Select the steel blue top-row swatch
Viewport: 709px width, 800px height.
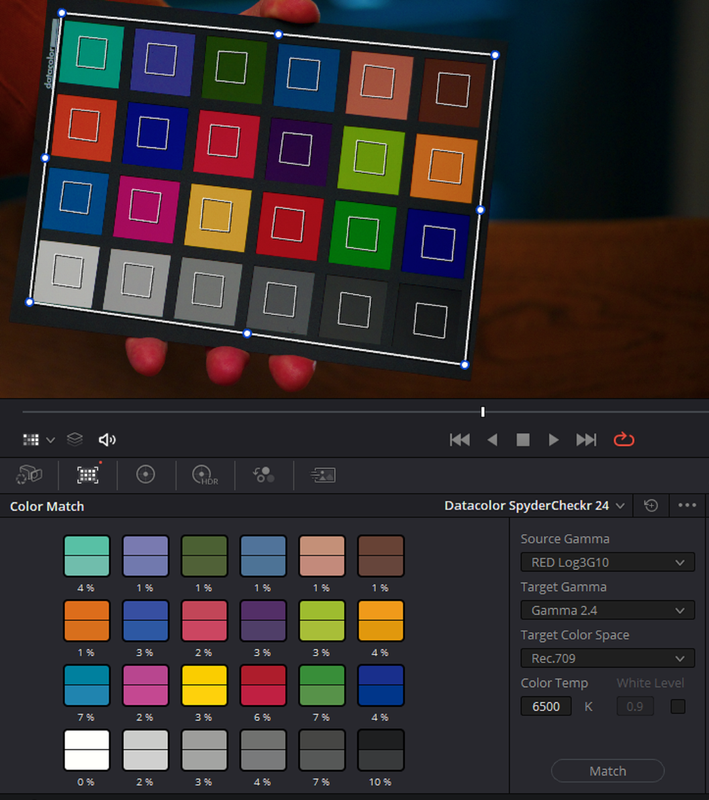263,556
